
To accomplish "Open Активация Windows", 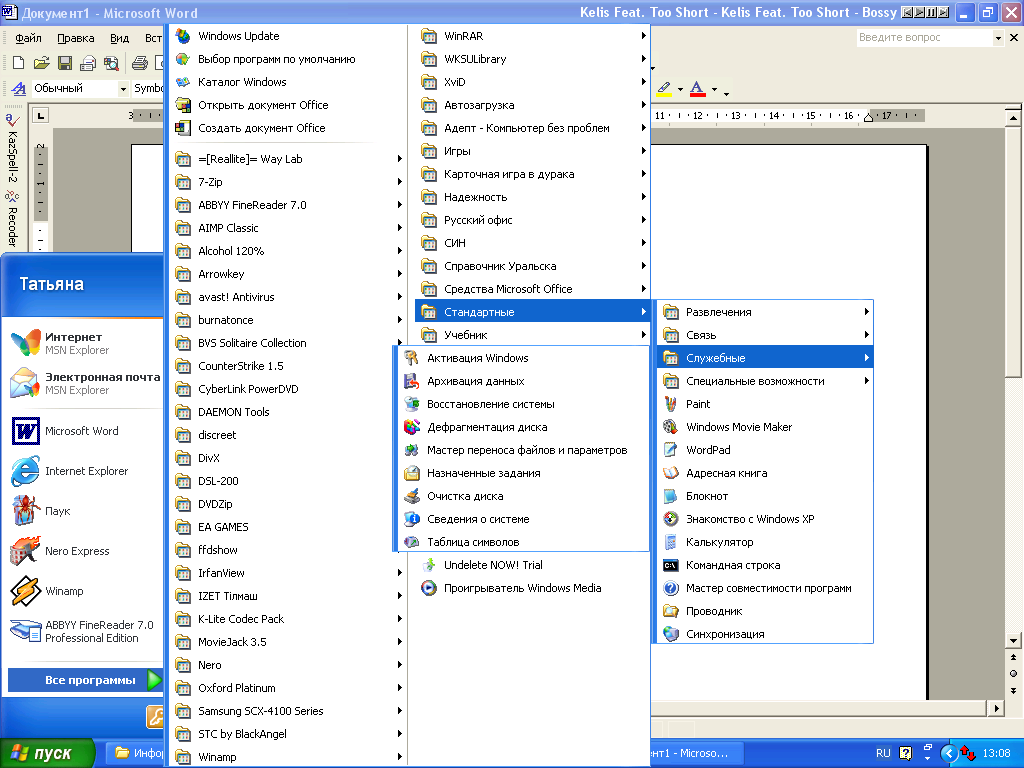I will pos(524,358).
